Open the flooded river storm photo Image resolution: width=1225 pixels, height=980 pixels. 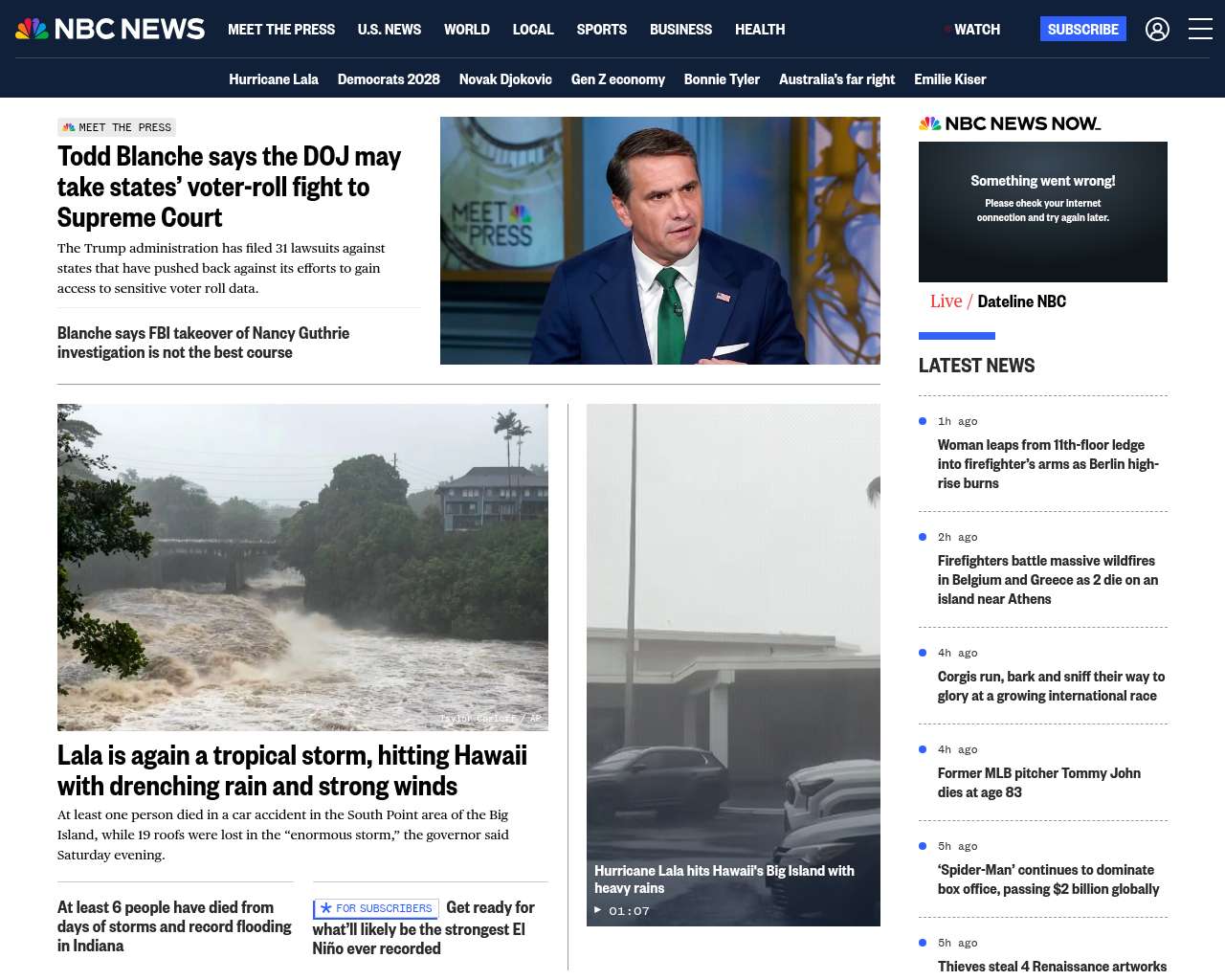(x=302, y=568)
